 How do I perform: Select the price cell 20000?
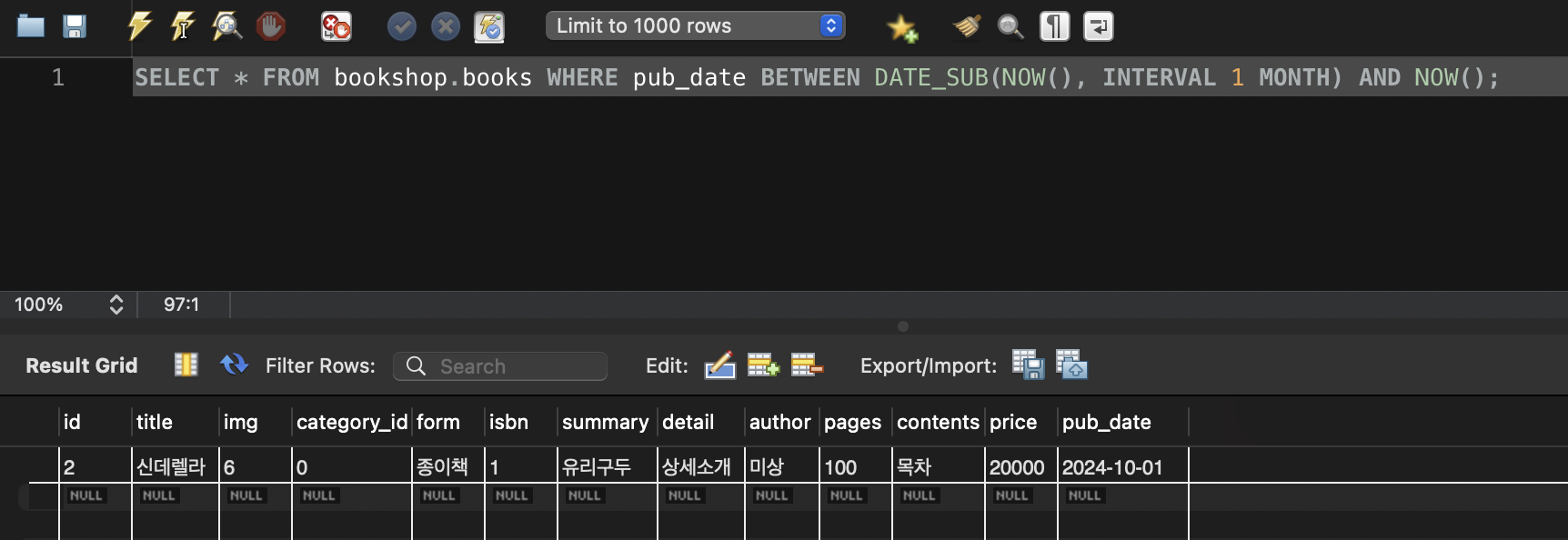(x=1020, y=466)
